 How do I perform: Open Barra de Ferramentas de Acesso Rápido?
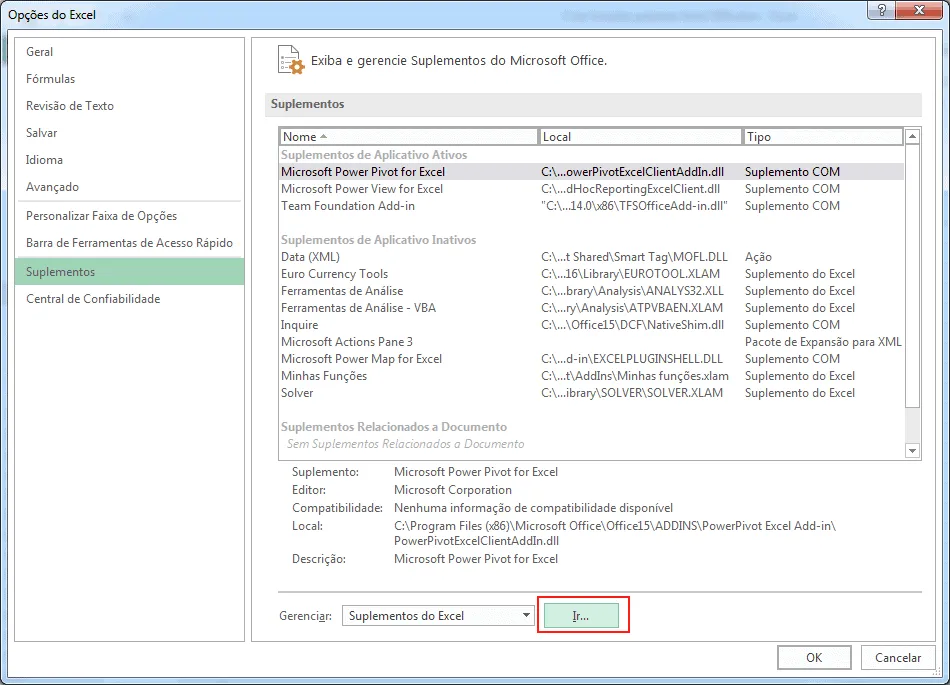point(129,243)
